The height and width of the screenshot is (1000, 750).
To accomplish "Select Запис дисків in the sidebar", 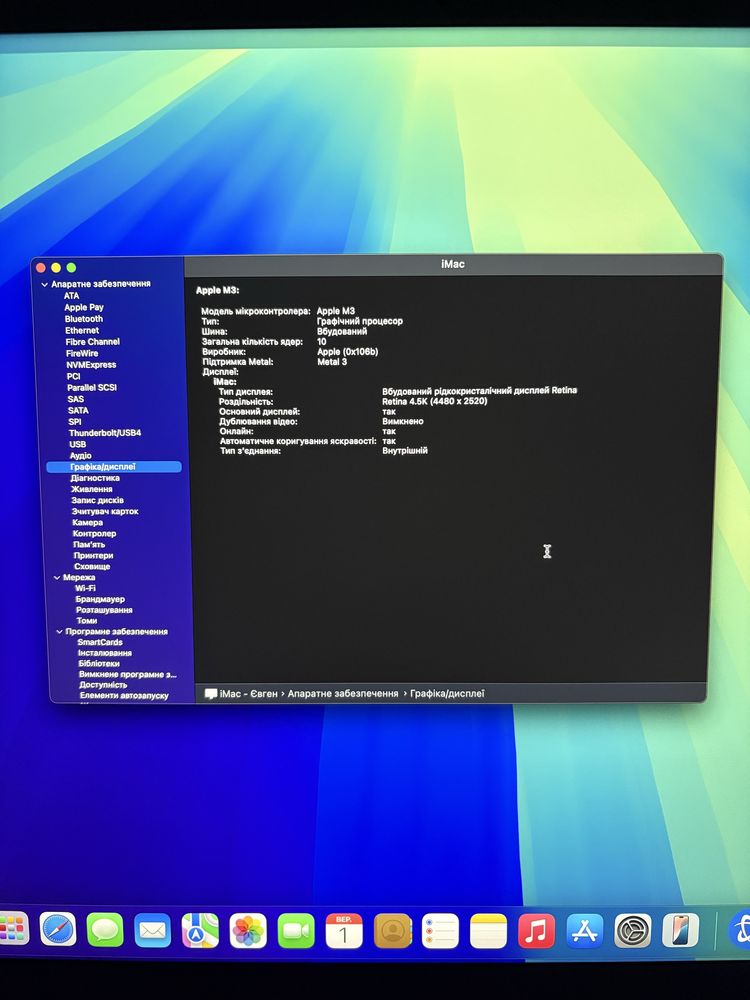I will tap(98, 501).
